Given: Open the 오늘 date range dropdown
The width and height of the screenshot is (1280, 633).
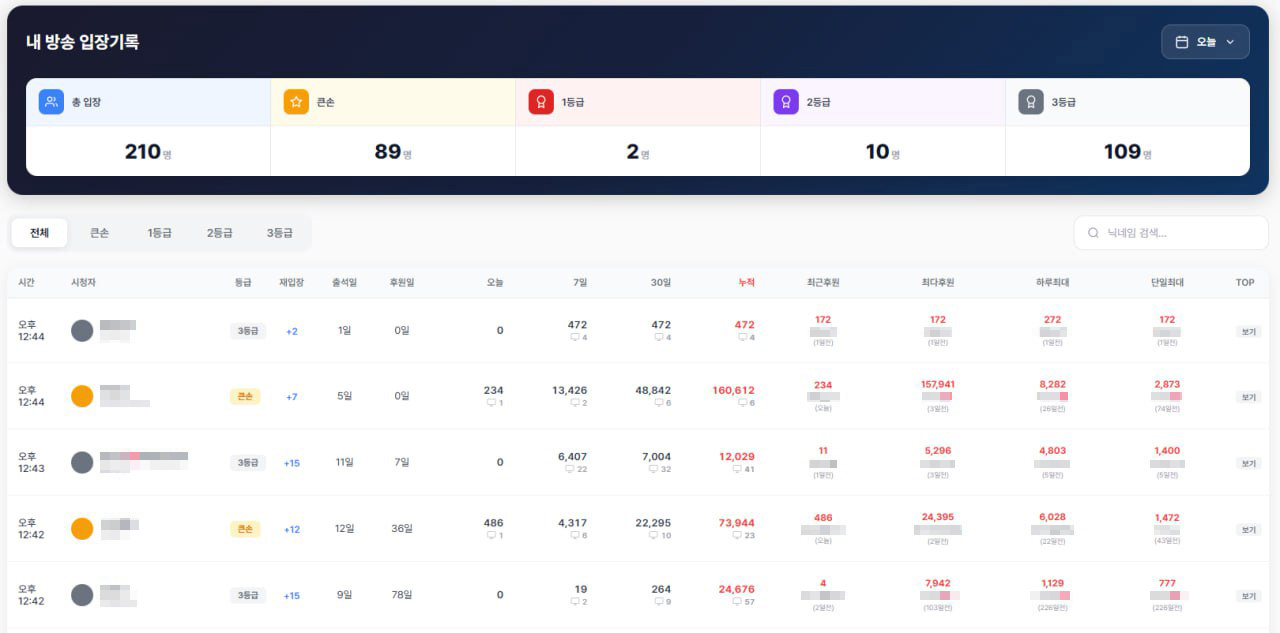Looking at the screenshot, I should pos(1205,41).
